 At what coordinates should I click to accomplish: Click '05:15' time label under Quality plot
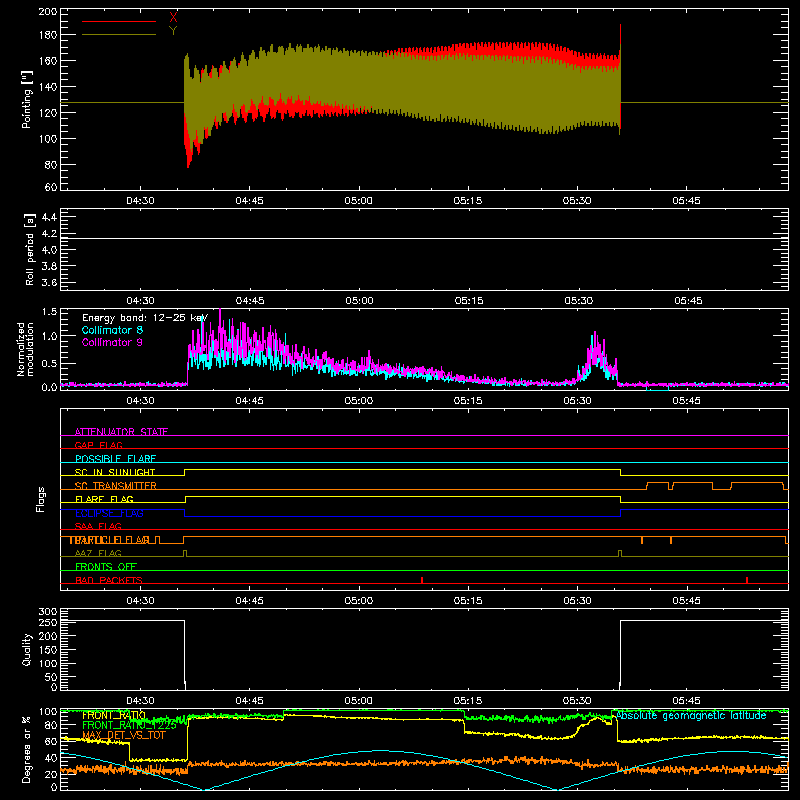pyautogui.click(x=468, y=701)
